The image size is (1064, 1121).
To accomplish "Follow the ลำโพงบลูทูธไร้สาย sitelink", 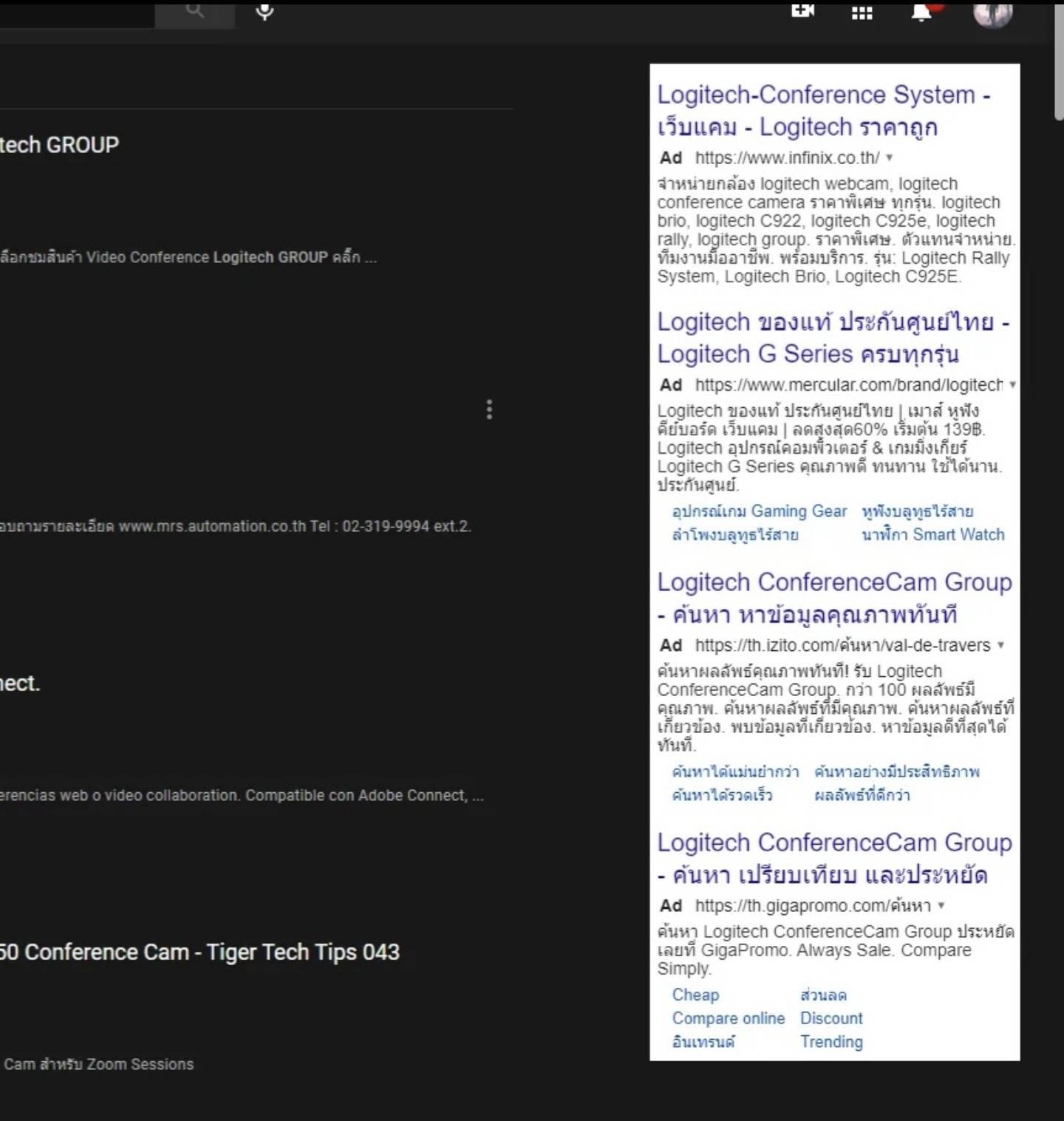I will tap(735, 534).
